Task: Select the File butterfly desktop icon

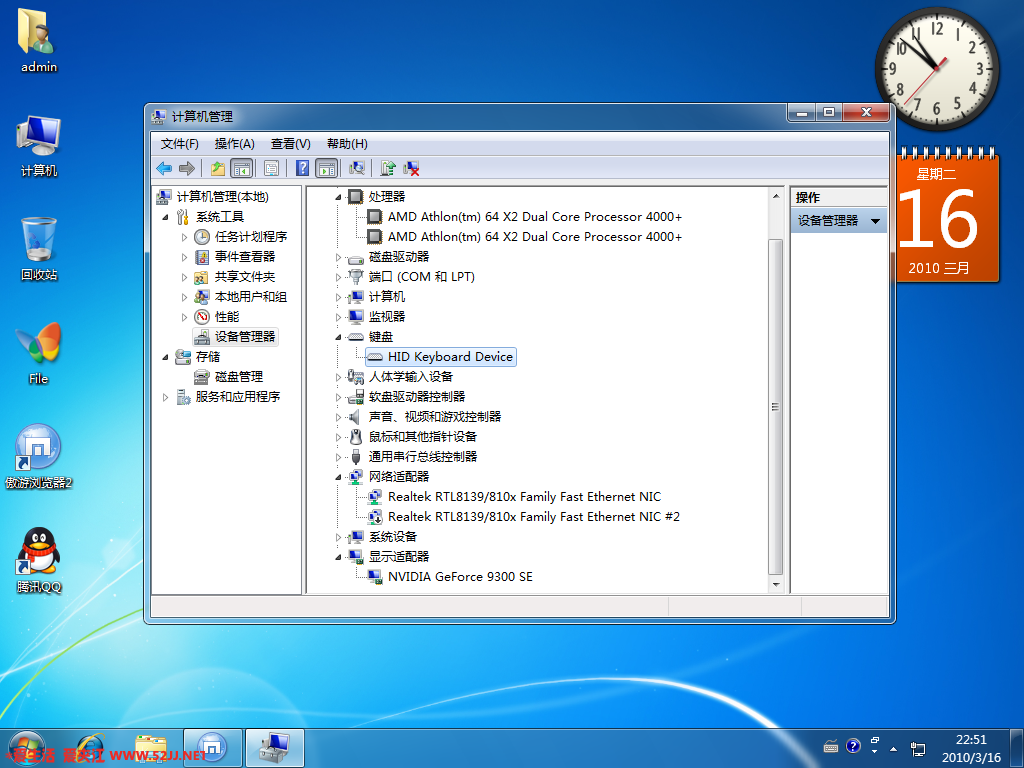Action: pos(39,353)
